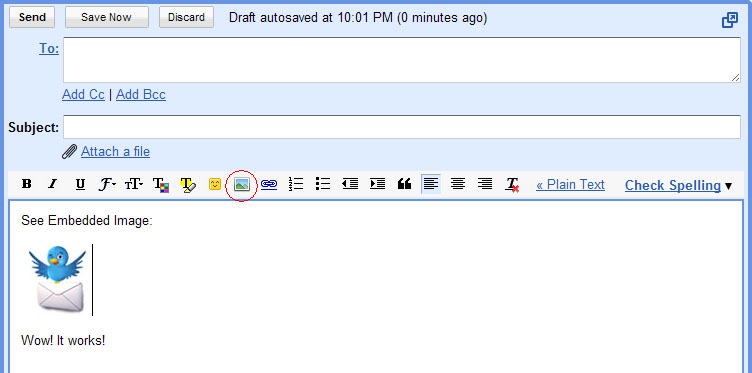752x373 pixels.
Task: Apply blockquote formatting
Action: [x=404, y=184]
